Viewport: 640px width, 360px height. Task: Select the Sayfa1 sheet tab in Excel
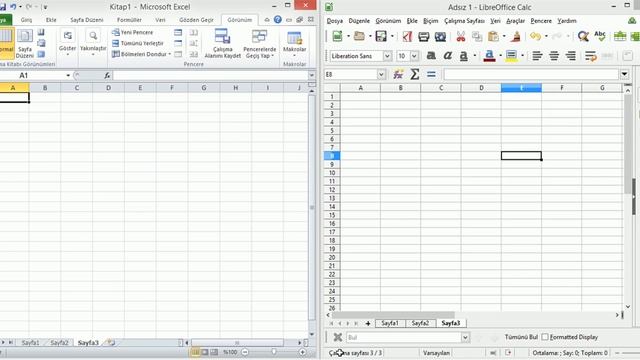click(30, 343)
